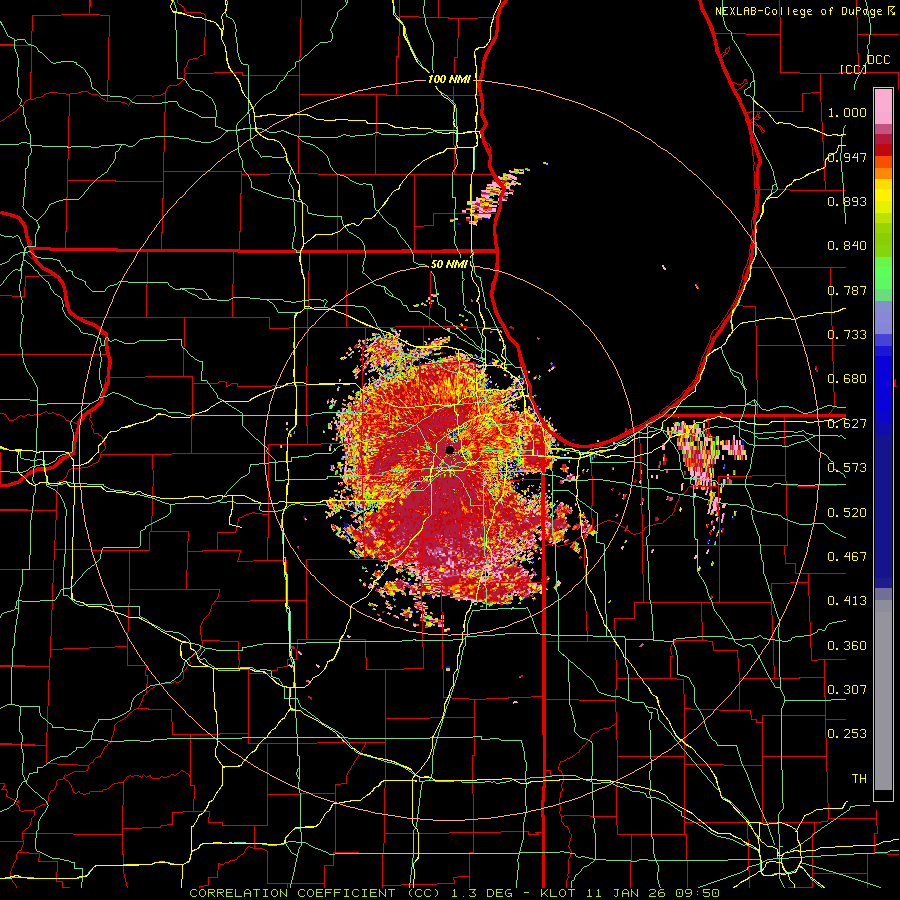Click the 100 NMI range ring label

click(x=449, y=79)
